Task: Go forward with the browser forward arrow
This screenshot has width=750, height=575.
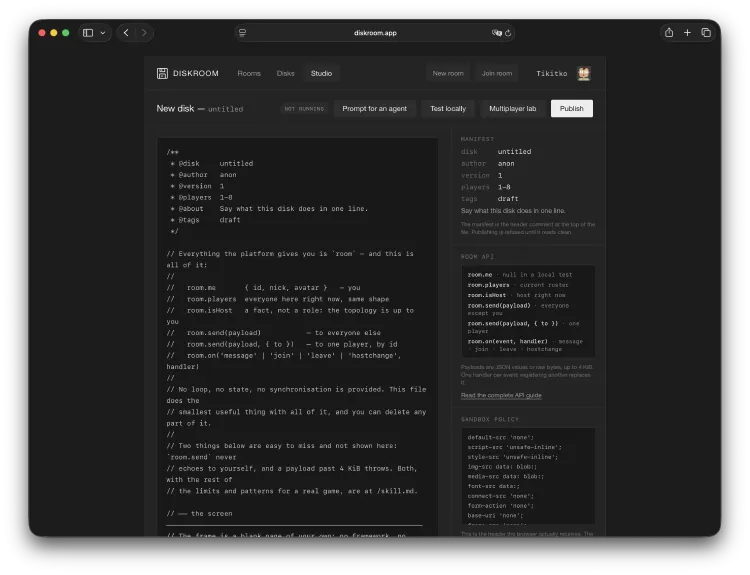Action: click(x=143, y=33)
